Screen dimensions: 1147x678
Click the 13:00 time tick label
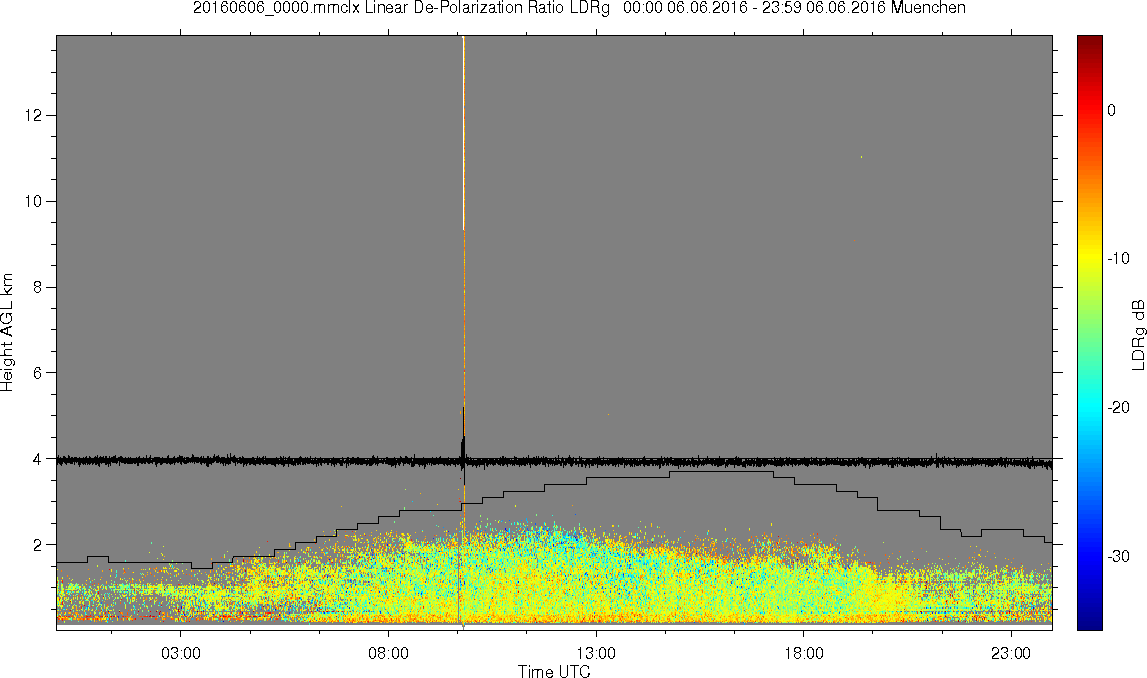596,653
